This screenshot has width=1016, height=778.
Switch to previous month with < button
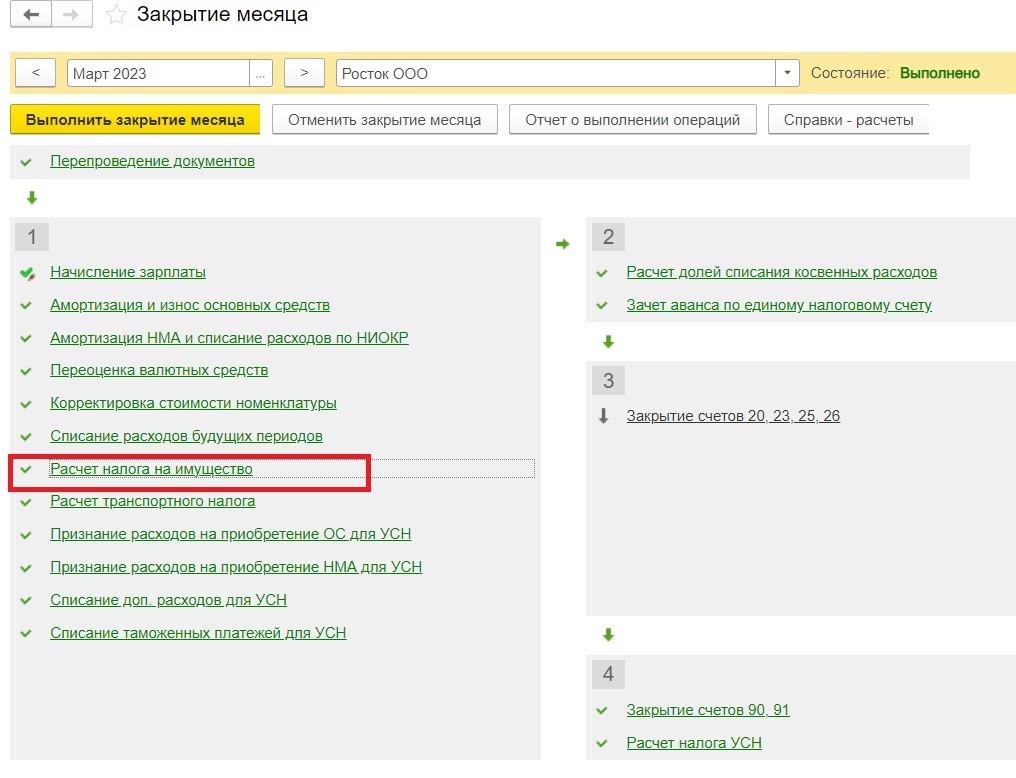[x=36, y=73]
